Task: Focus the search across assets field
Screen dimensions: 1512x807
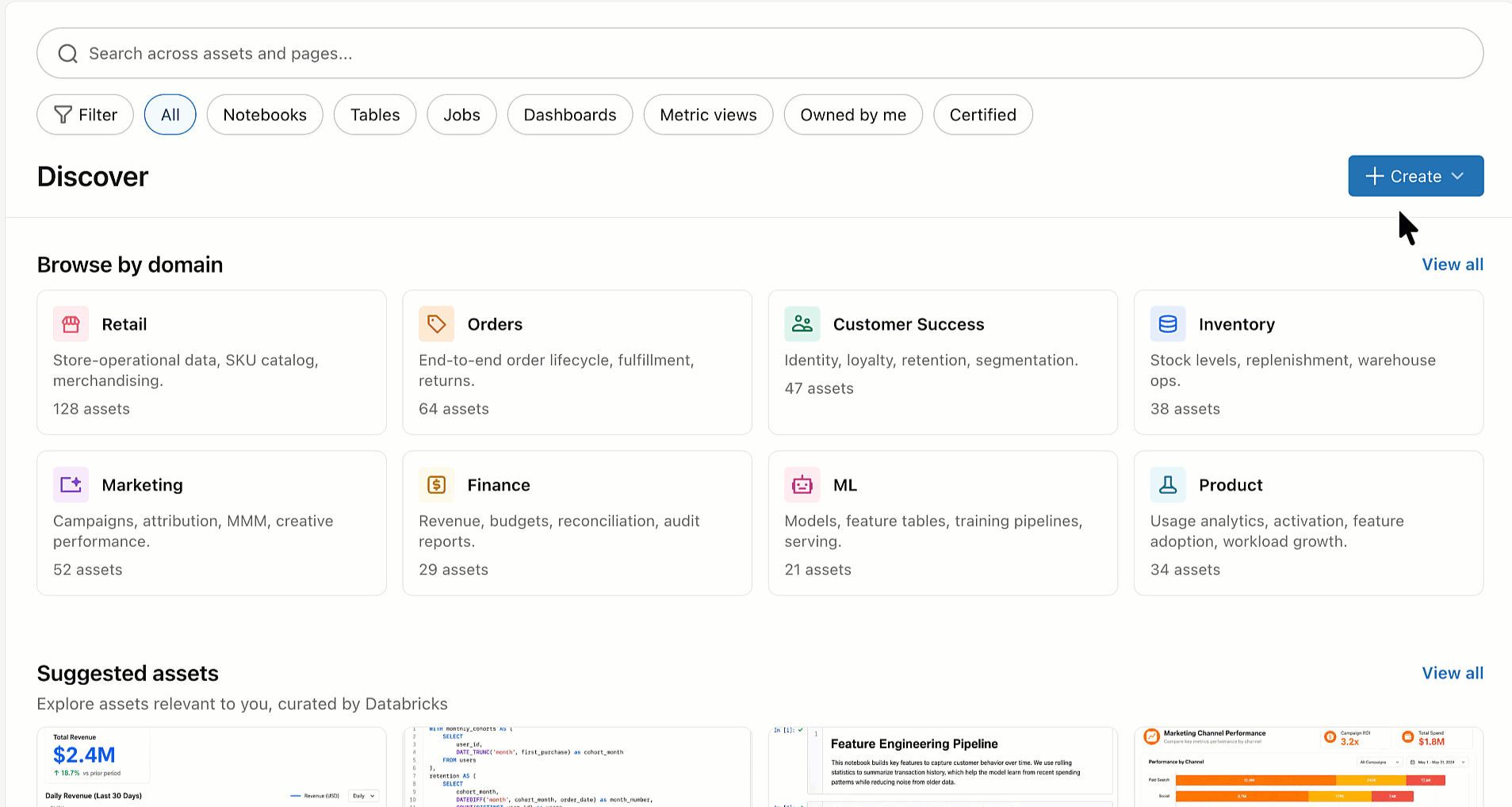Action: pyautogui.click(x=760, y=53)
